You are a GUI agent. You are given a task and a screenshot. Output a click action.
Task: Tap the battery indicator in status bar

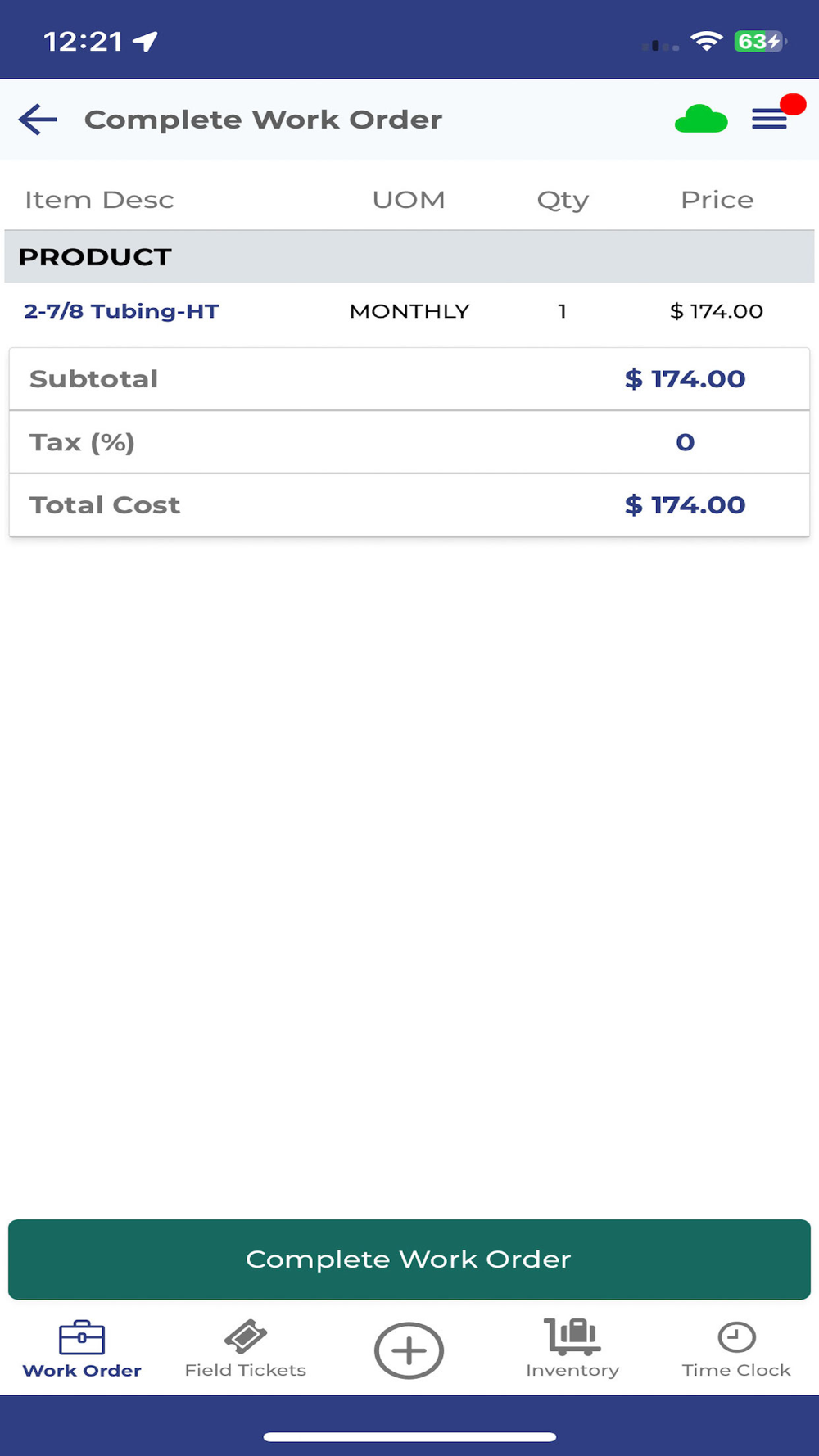[759, 41]
